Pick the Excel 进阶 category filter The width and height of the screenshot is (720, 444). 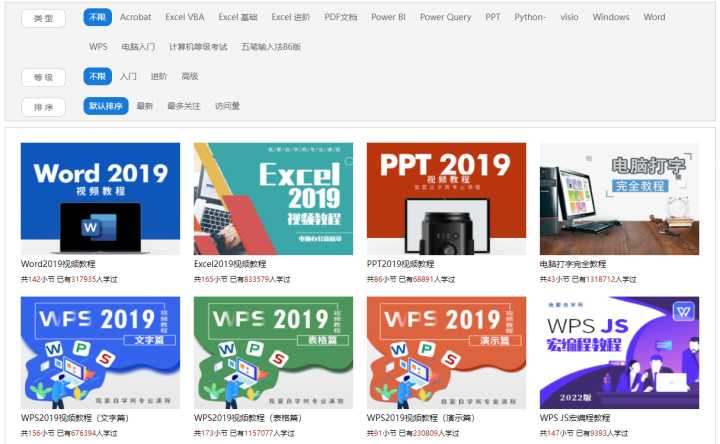[291, 17]
